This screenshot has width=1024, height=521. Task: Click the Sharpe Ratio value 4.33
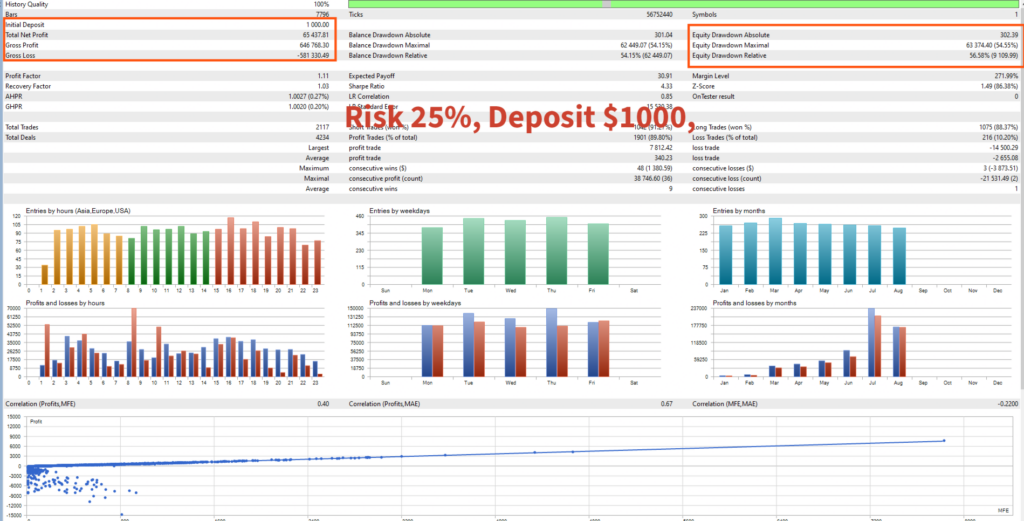tap(667, 86)
